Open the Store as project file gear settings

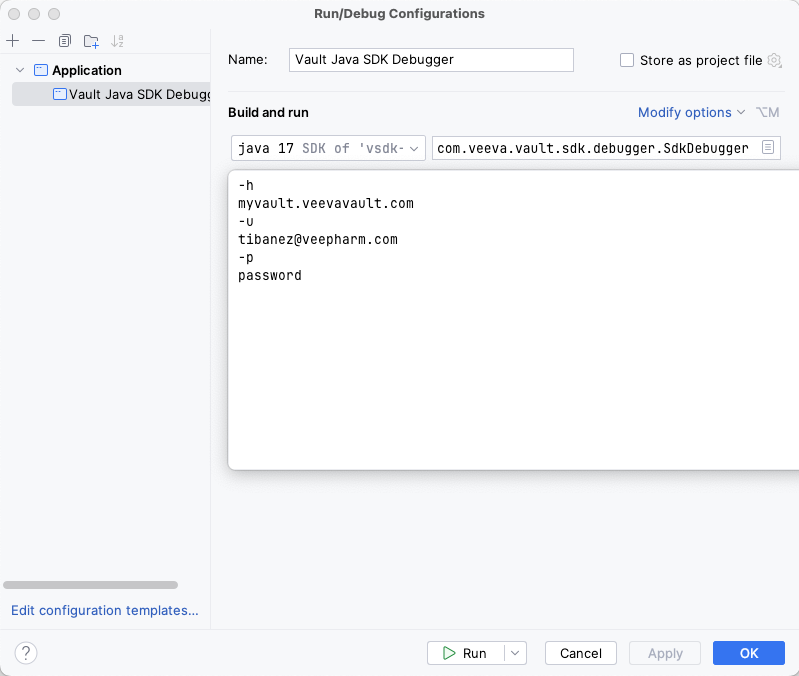774,60
